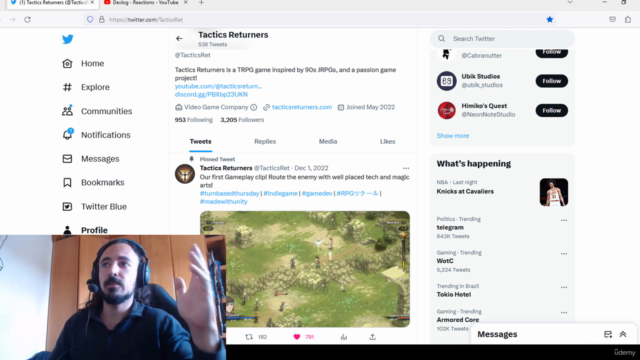Viewport: 640px width, 360px height.
Task: Compose new message in Messages drawer
Action: tap(608, 334)
